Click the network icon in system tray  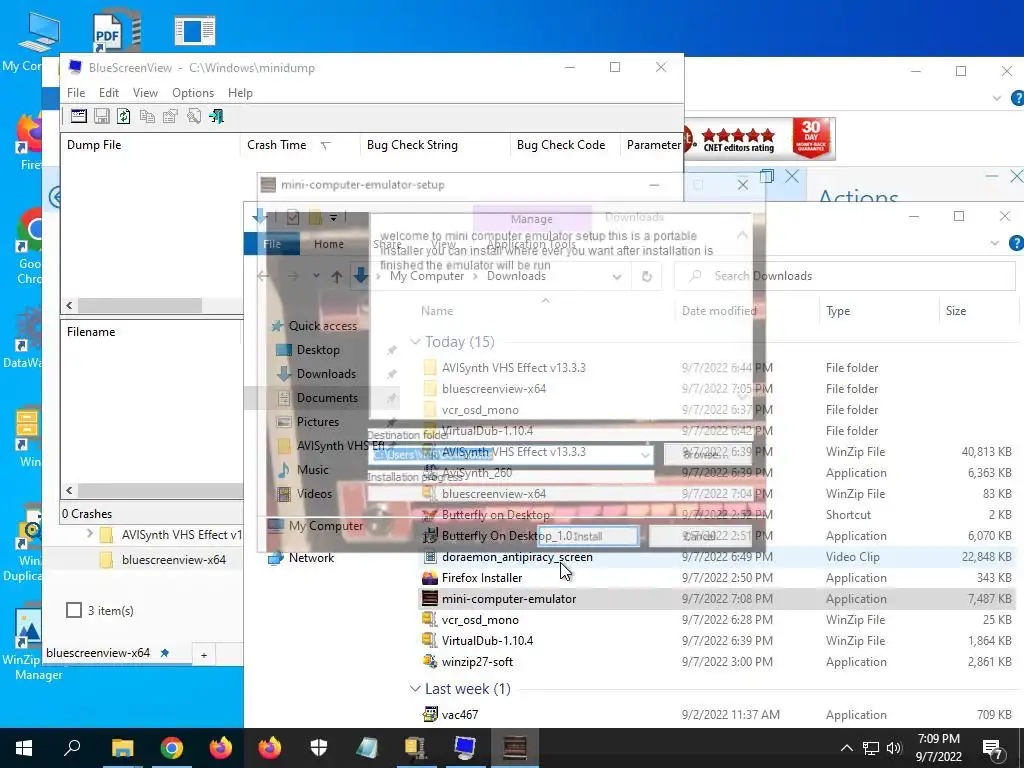[871, 748]
